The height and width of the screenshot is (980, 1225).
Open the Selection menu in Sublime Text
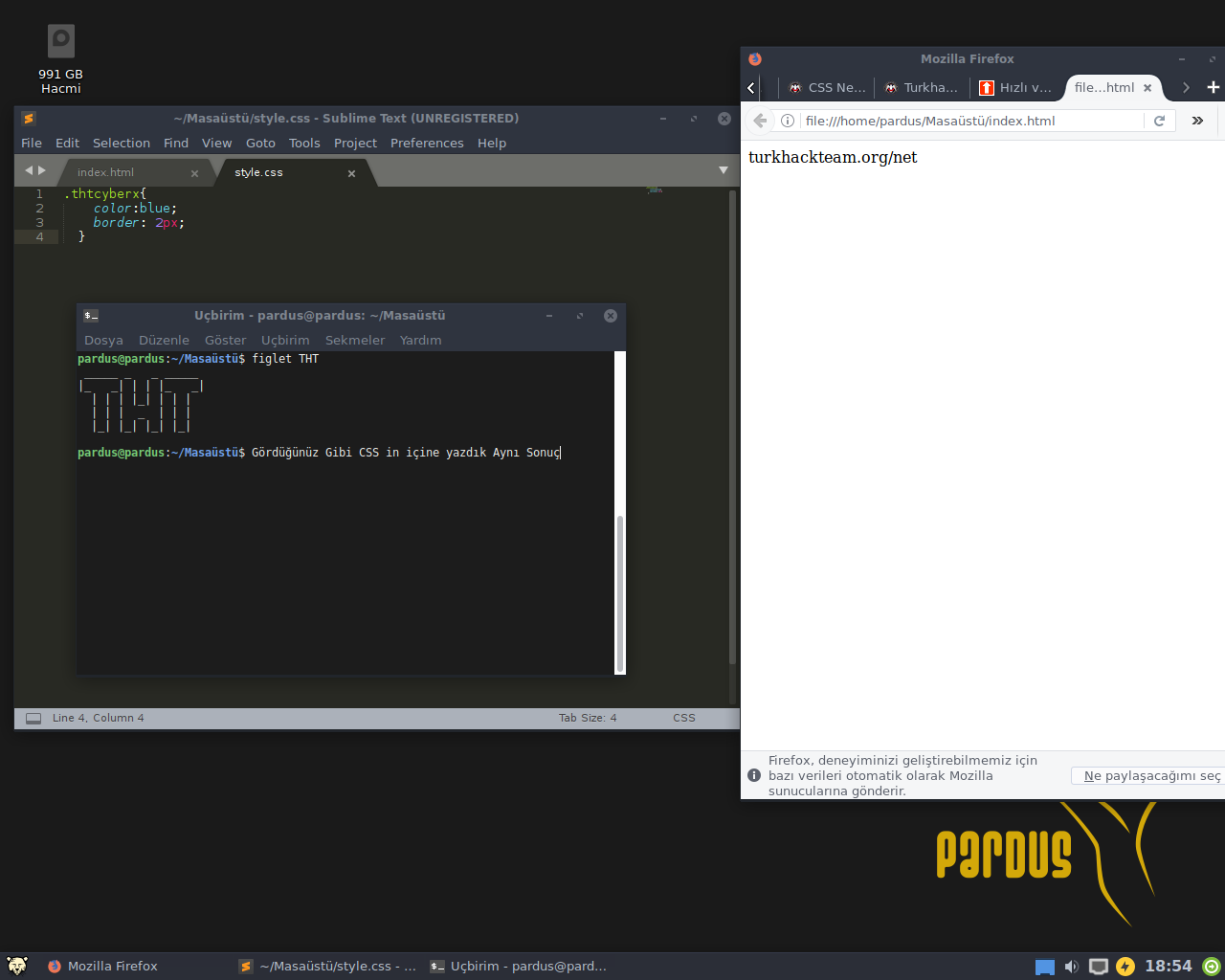tap(122, 143)
